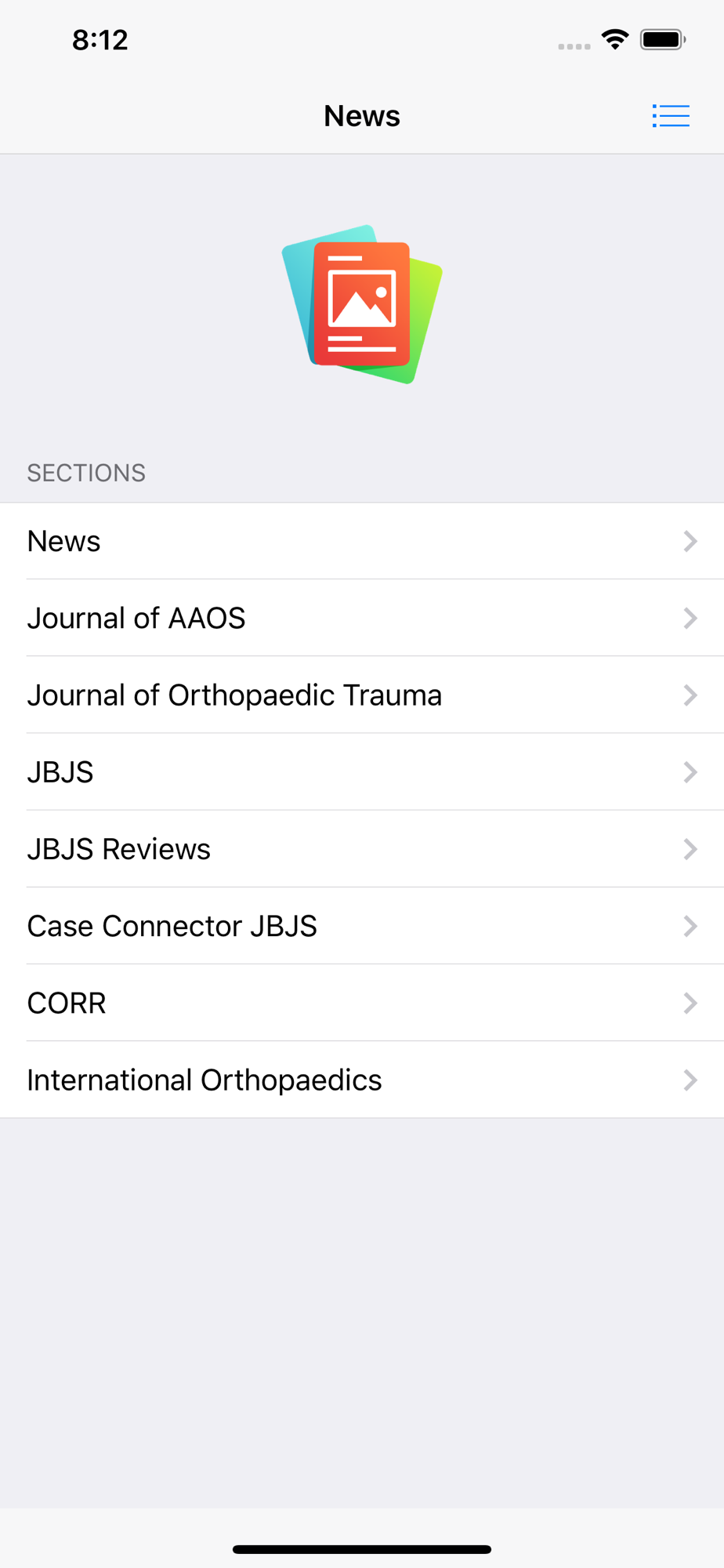The height and width of the screenshot is (1568, 724).
Task: Open the JBJS section
Action: tap(362, 771)
